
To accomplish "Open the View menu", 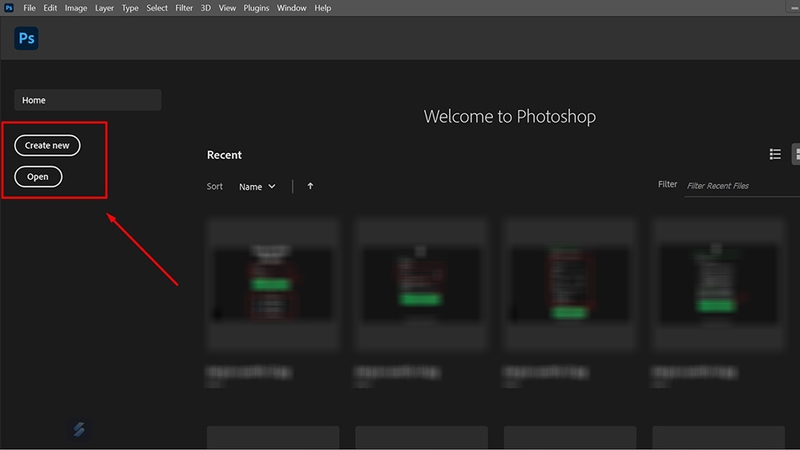I will (227, 8).
